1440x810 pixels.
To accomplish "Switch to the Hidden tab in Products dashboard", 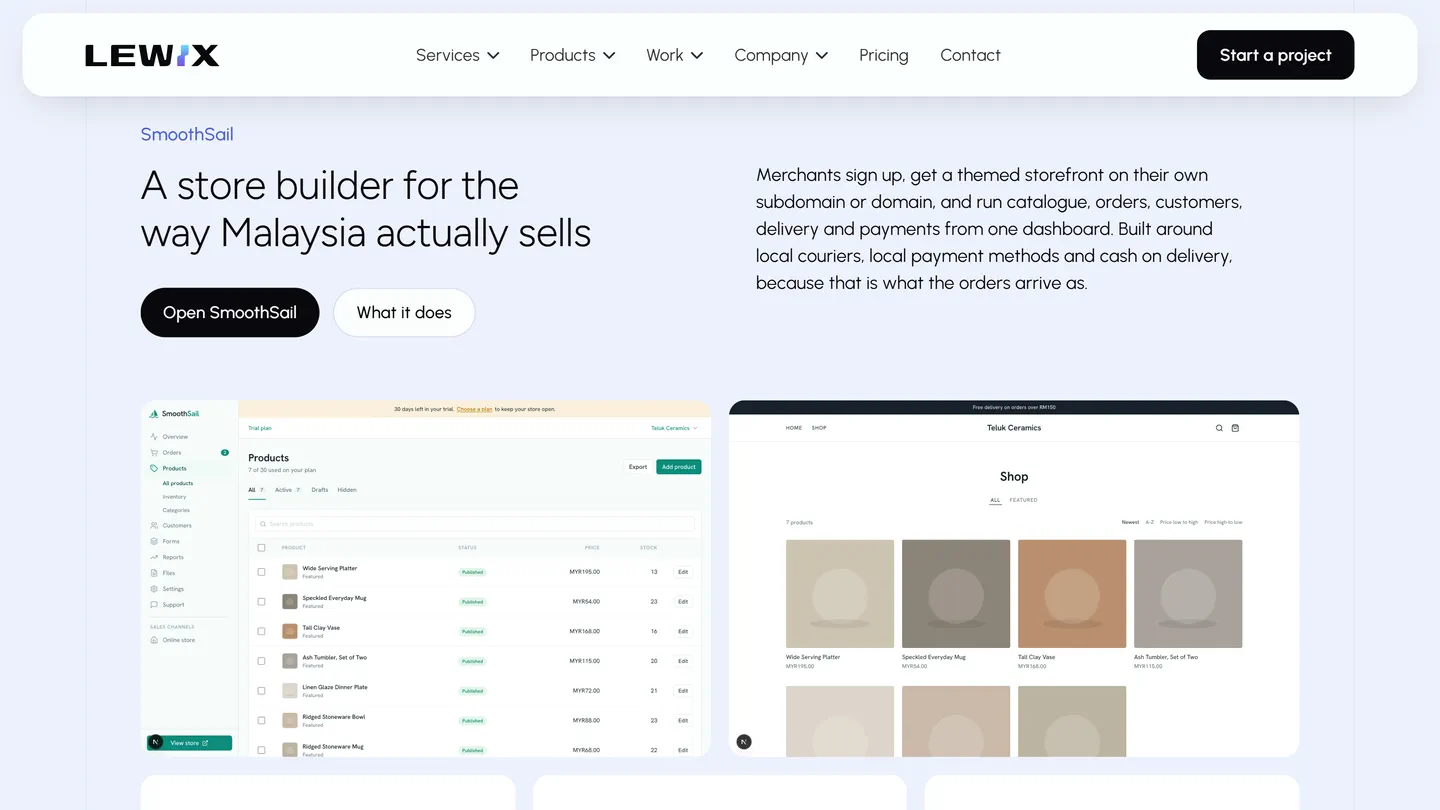I will (347, 490).
